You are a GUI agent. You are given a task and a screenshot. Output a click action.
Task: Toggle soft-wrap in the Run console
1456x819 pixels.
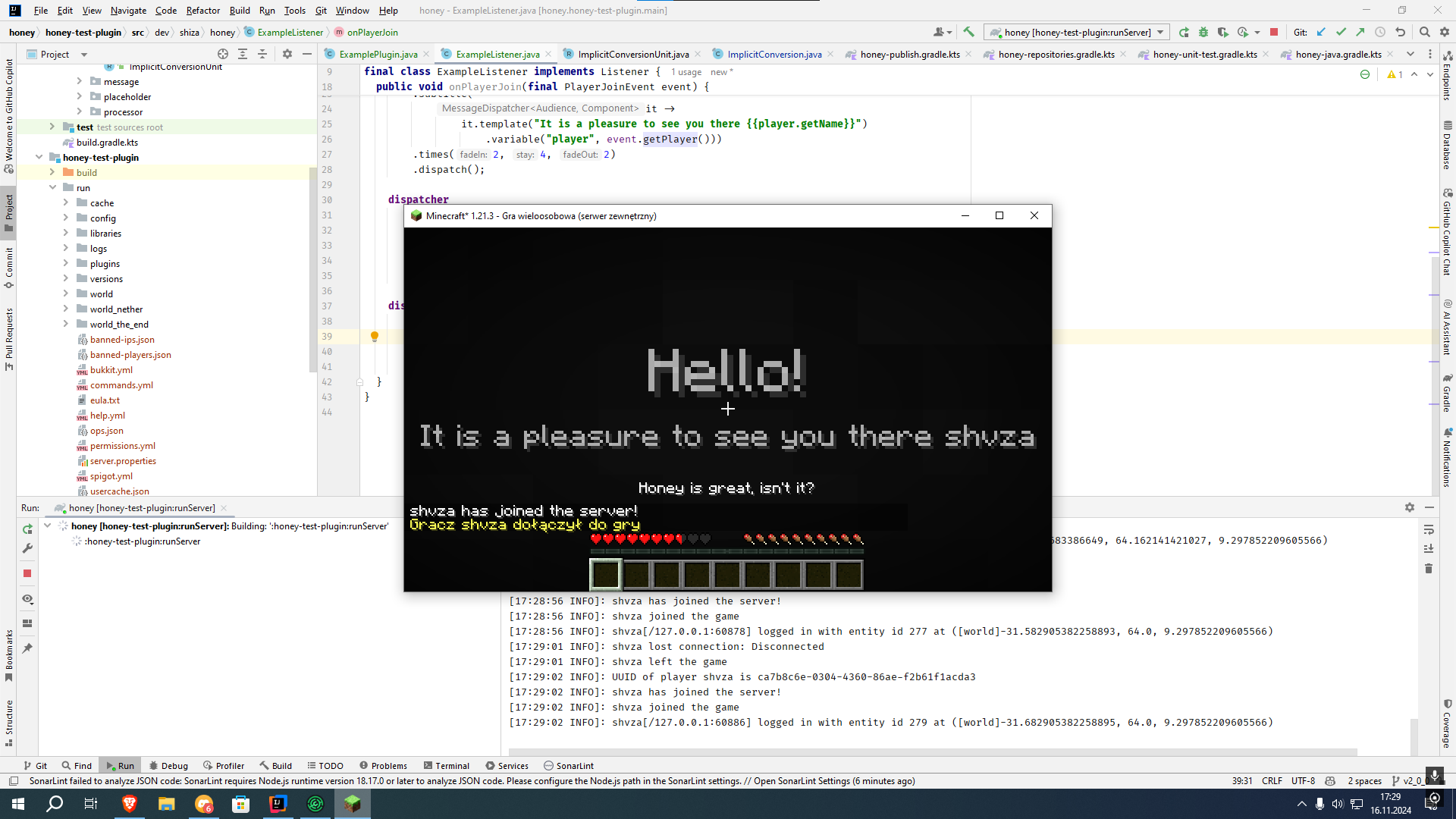1429,529
